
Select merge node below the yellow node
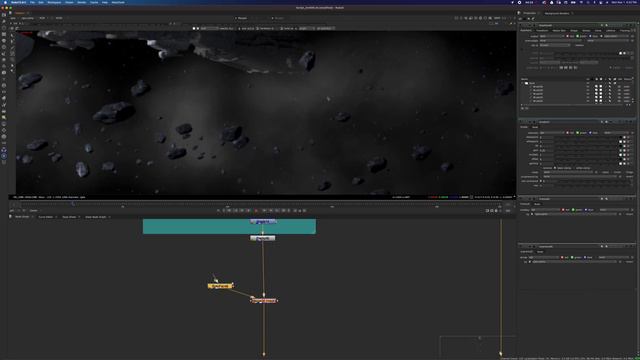pos(264,301)
